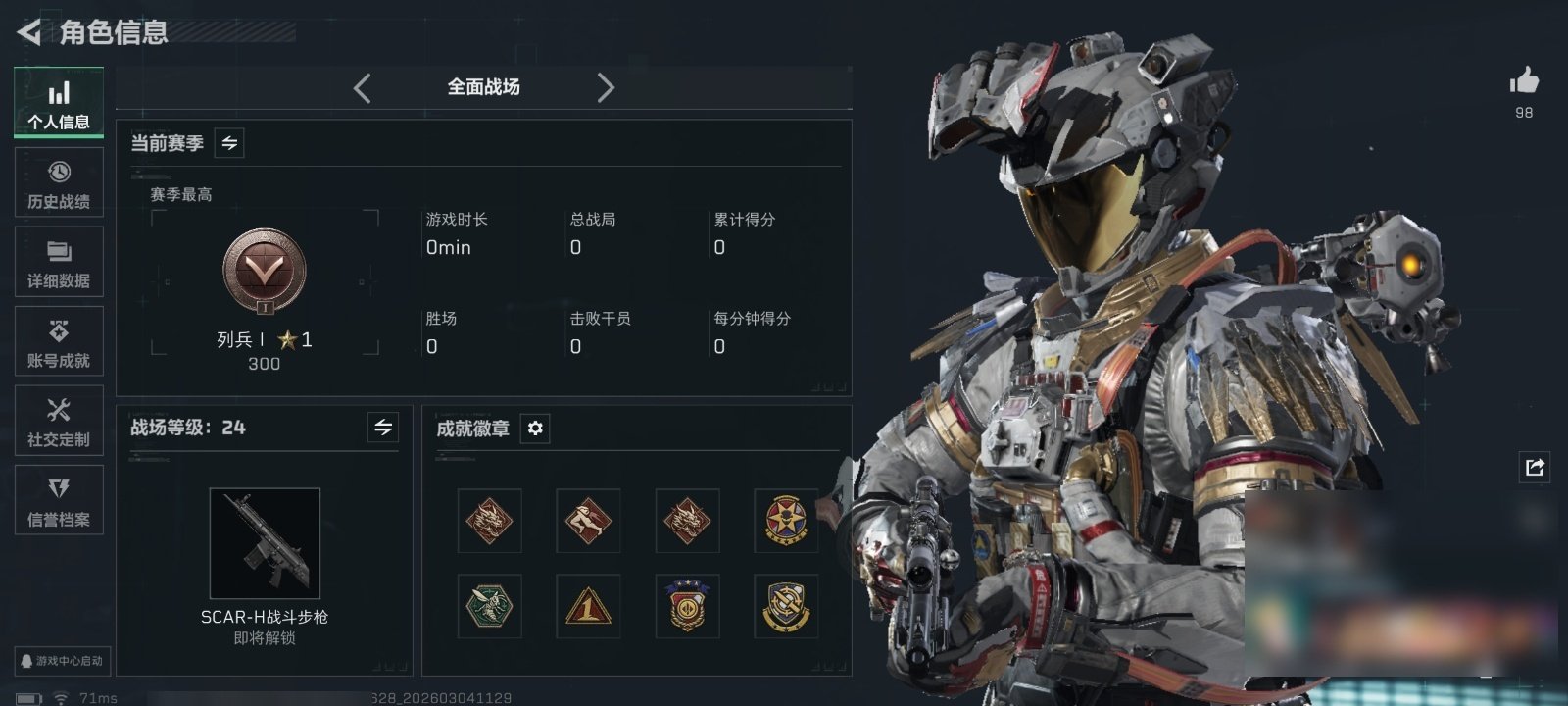Click the 列兵 rank medal emblem

click(x=265, y=272)
